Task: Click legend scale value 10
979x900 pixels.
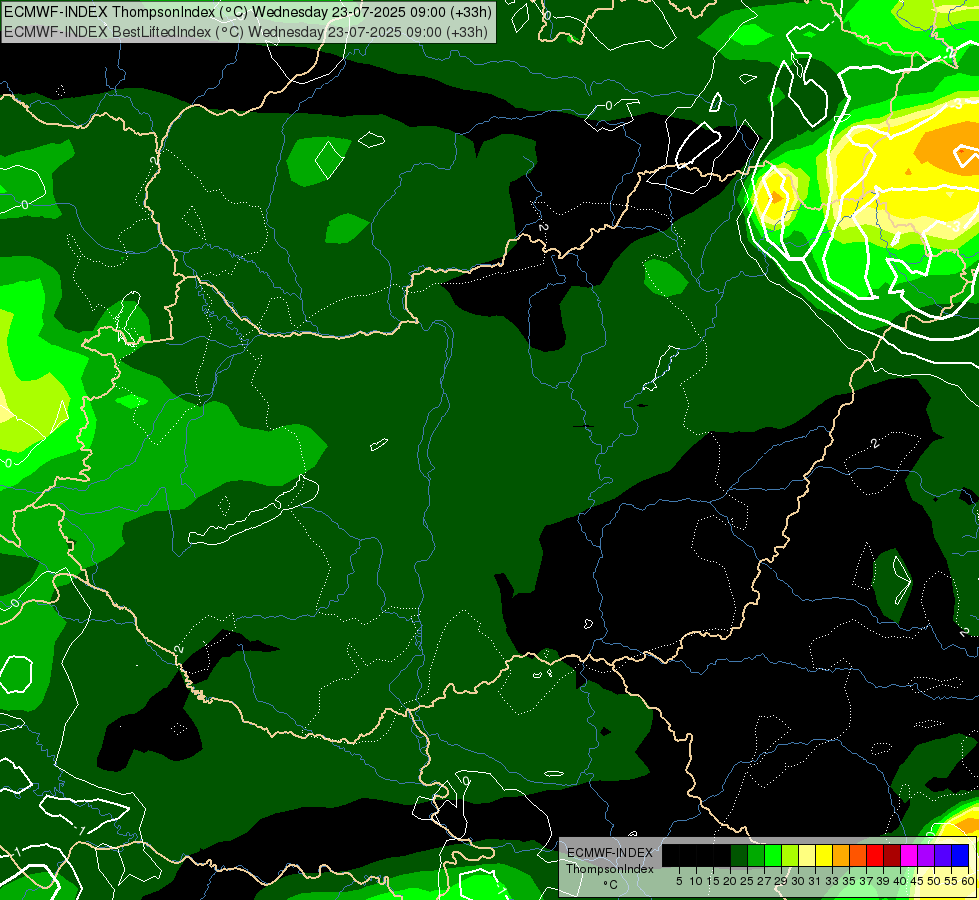Action: (696, 881)
